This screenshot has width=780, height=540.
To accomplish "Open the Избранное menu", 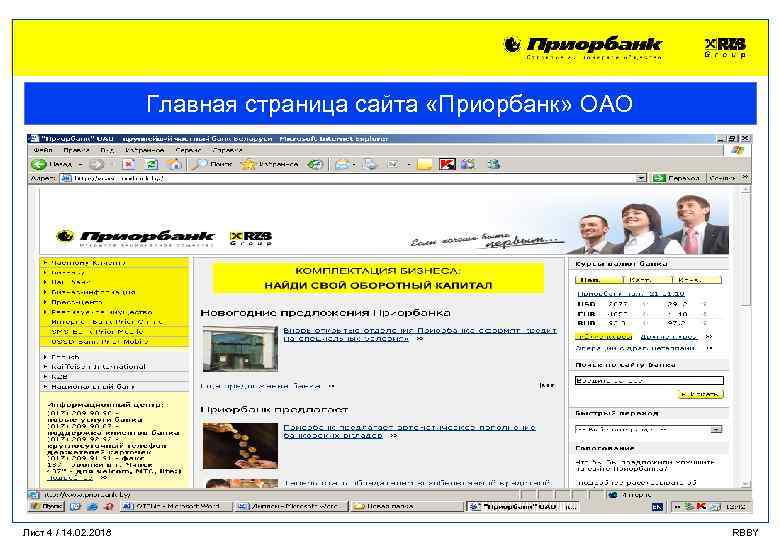I will pos(145,150).
